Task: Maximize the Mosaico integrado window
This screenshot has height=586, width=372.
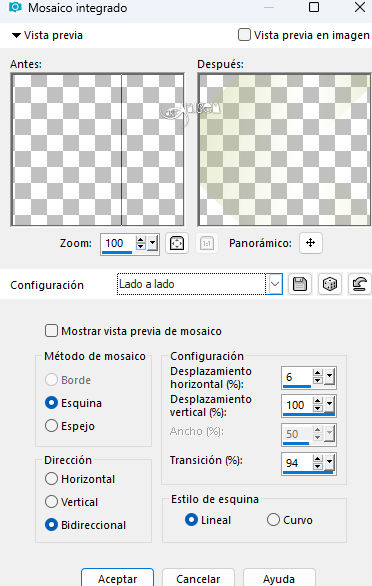Action: click(314, 7)
